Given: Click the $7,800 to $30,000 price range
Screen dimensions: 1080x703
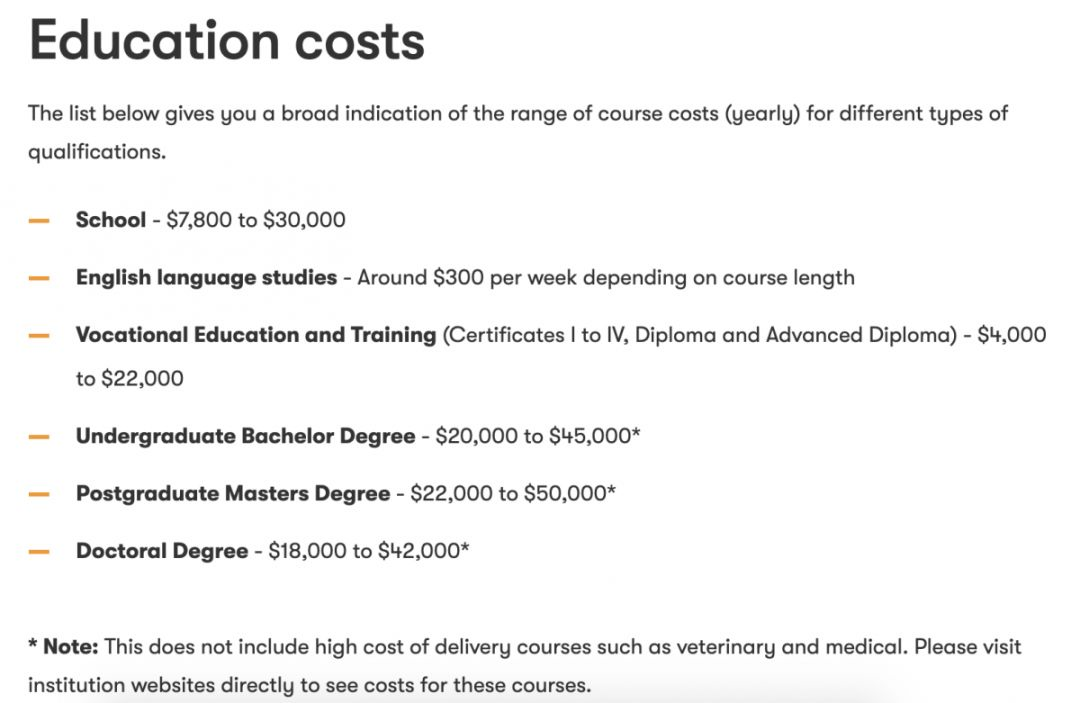Looking at the screenshot, I should (256, 220).
